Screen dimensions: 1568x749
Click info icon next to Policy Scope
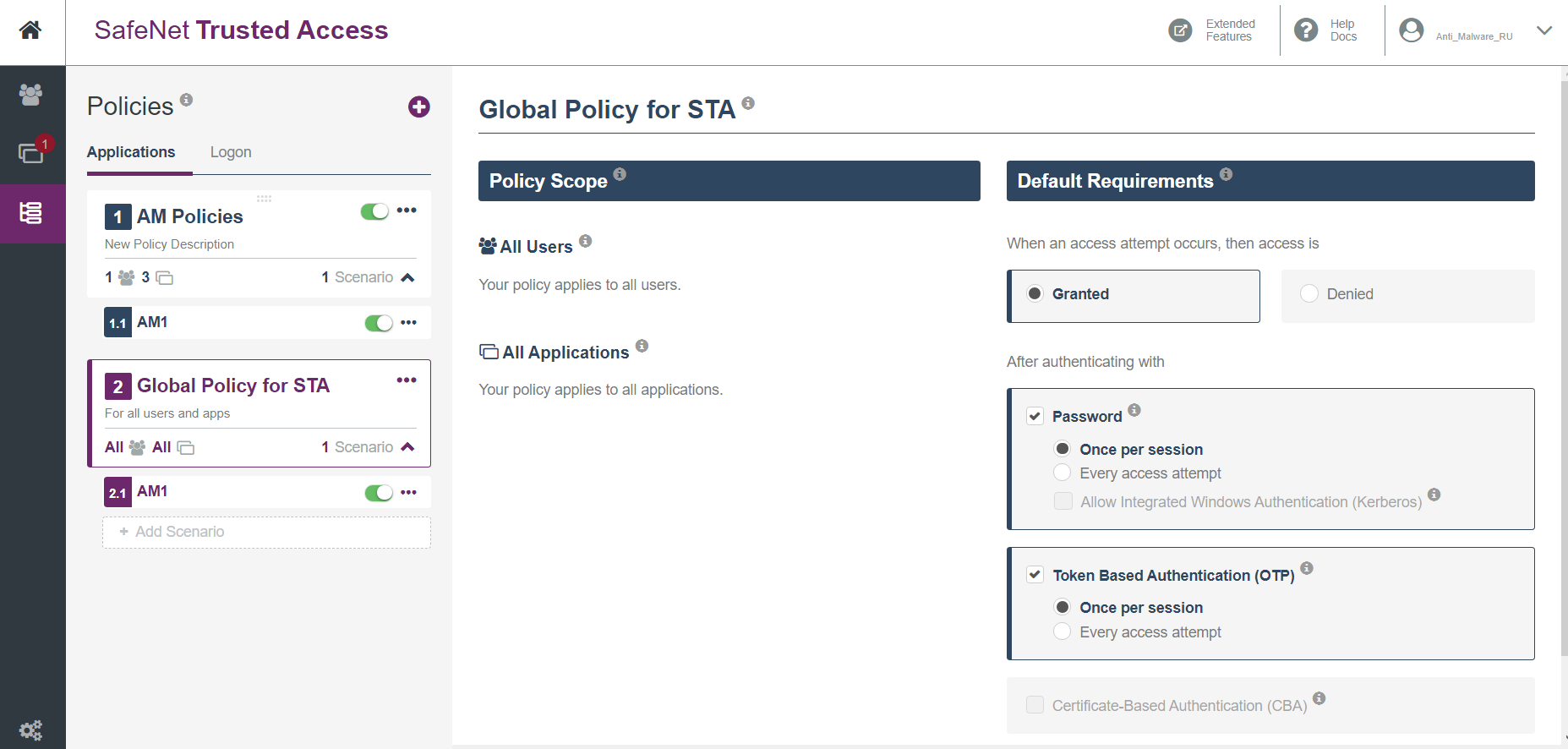tap(620, 174)
